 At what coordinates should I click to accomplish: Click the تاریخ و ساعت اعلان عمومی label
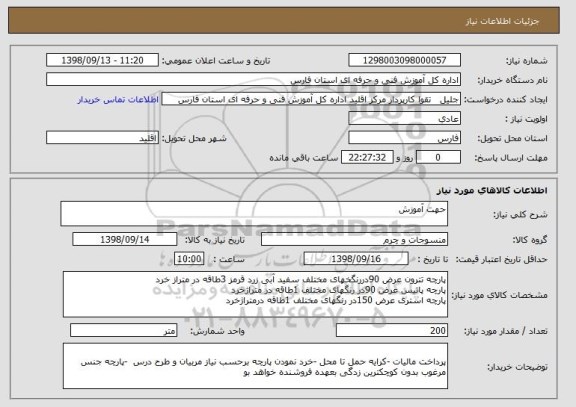coord(216,61)
